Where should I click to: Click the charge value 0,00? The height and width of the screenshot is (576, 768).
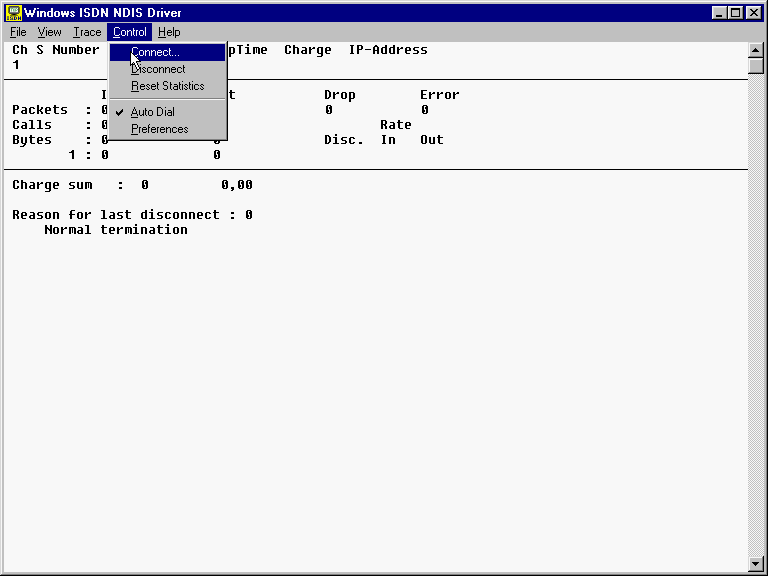(237, 185)
